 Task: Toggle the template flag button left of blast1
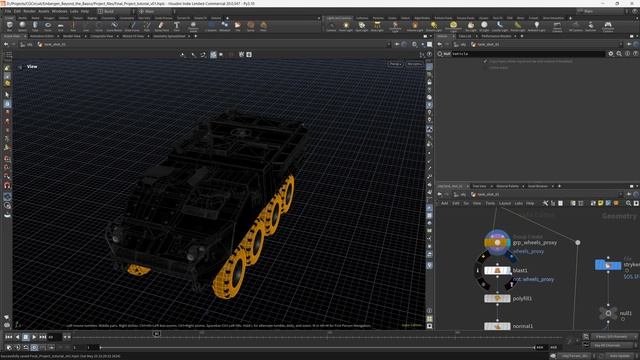(478, 270)
